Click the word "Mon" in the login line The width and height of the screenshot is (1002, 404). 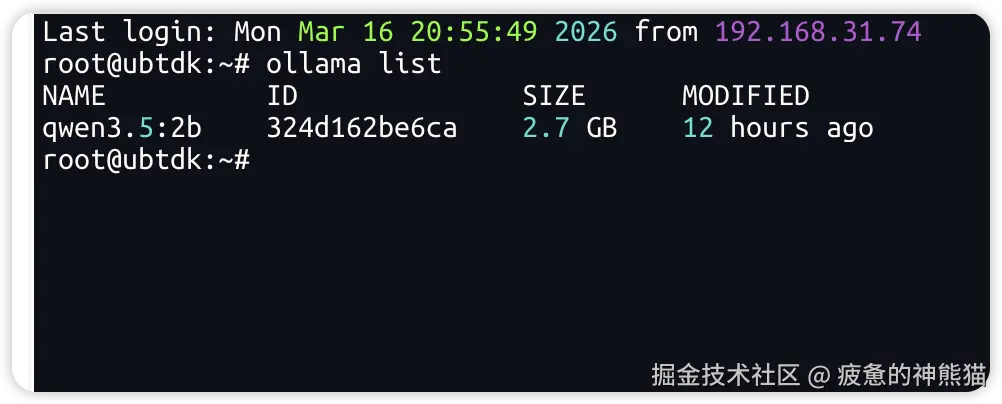coord(258,31)
